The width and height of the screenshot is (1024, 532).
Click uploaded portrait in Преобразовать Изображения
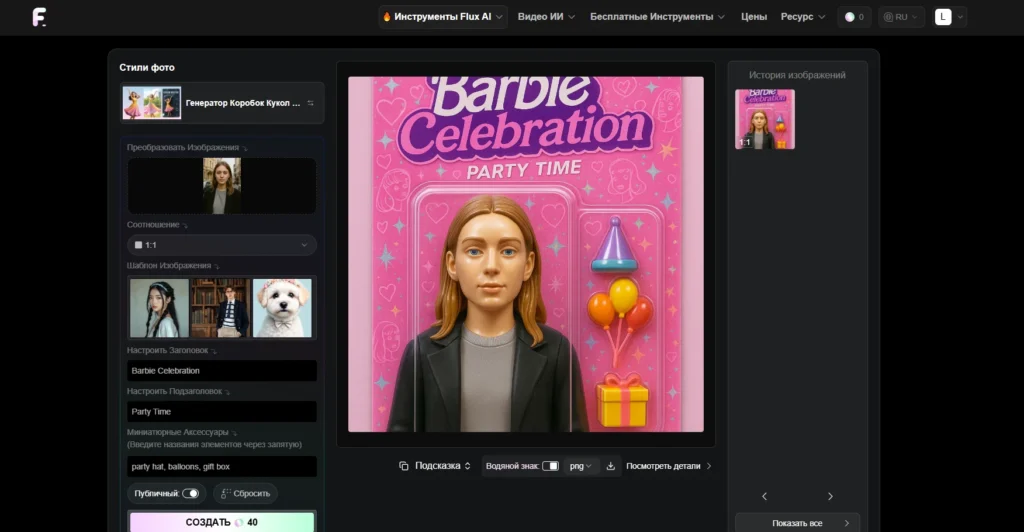pos(222,186)
